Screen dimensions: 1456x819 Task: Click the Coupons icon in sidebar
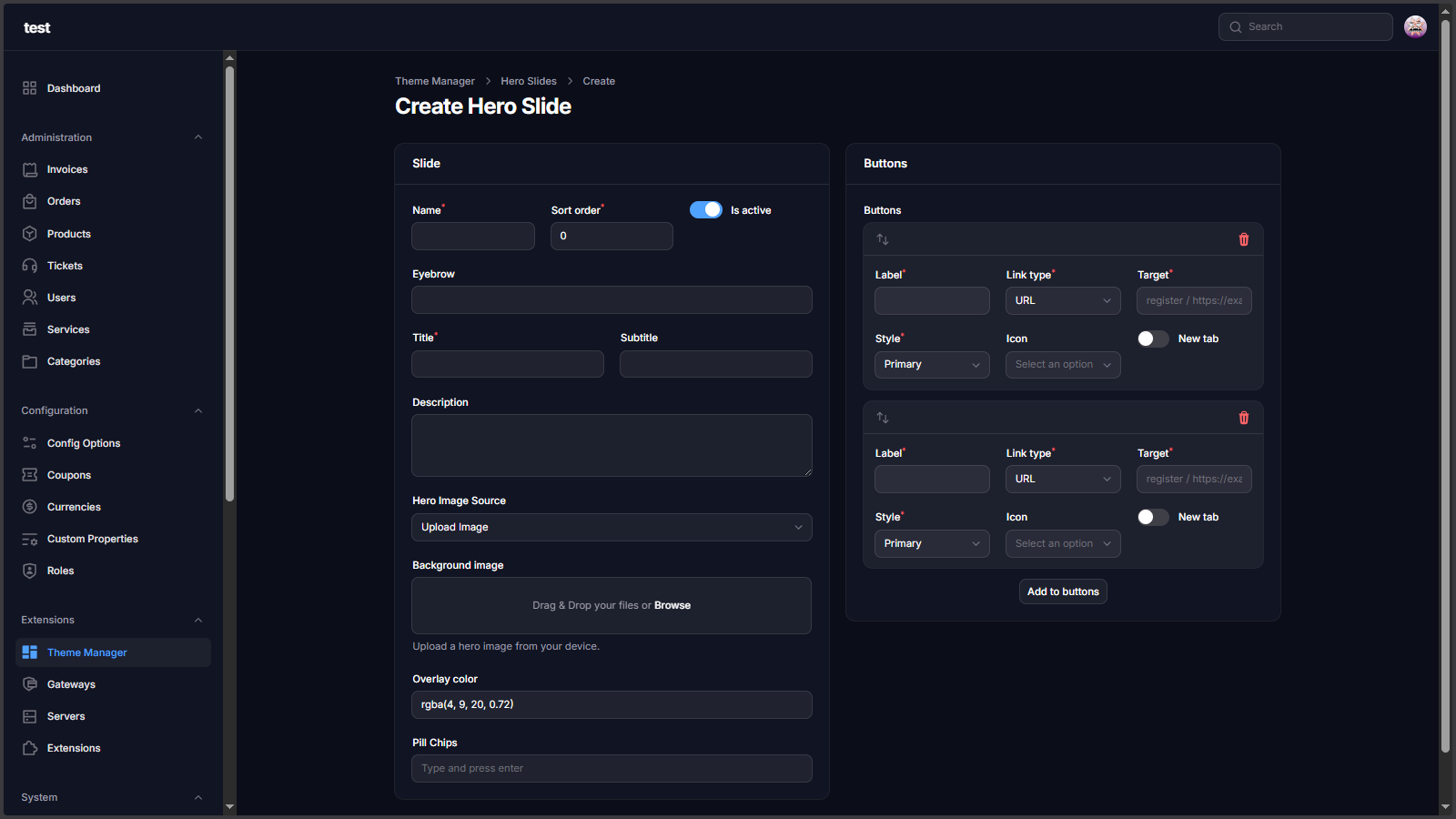[x=30, y=475]
